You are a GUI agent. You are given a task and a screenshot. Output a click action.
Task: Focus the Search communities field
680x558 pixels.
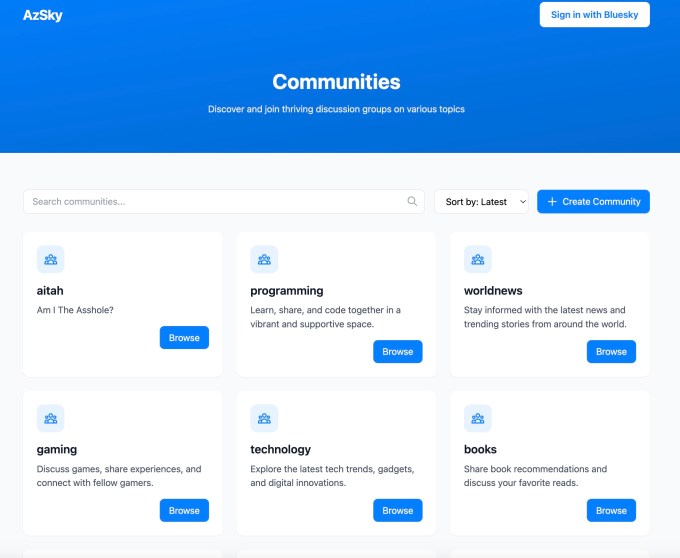coord(224,202)
